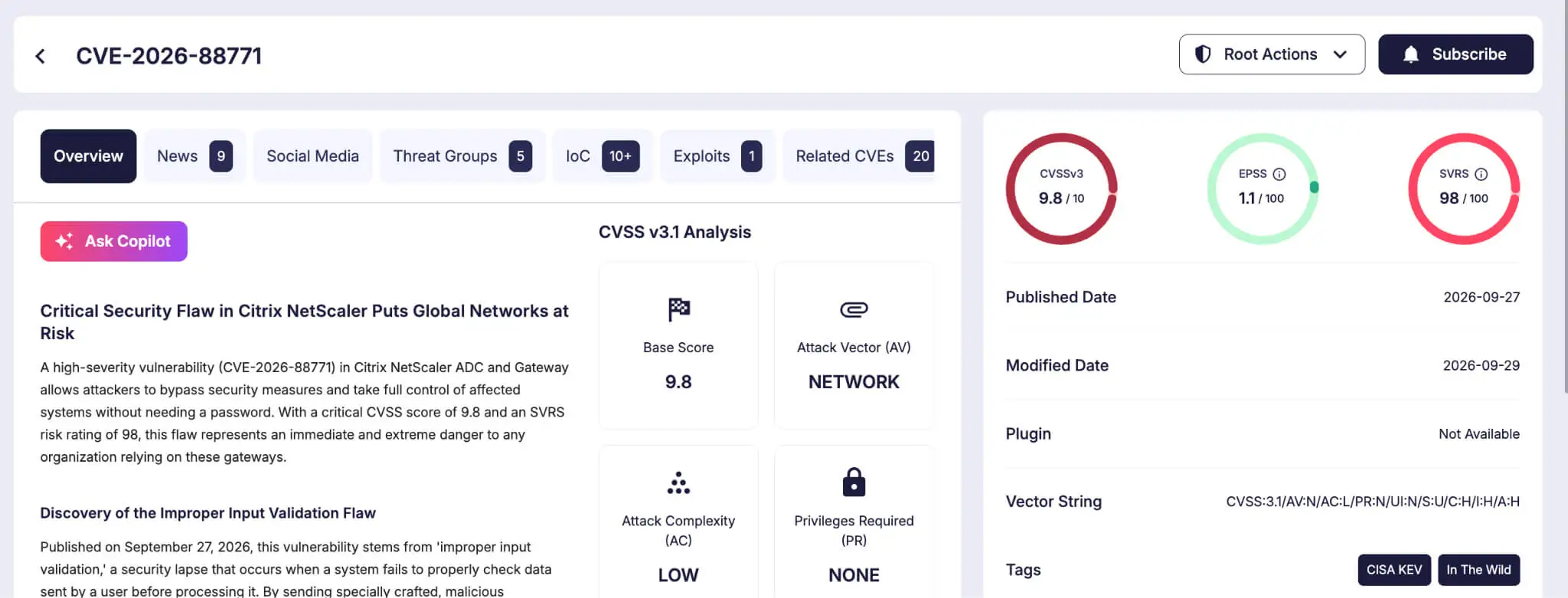The image size is (1568, 598).
Task: Select the In The Wild tag
Action: (1478, 570)
